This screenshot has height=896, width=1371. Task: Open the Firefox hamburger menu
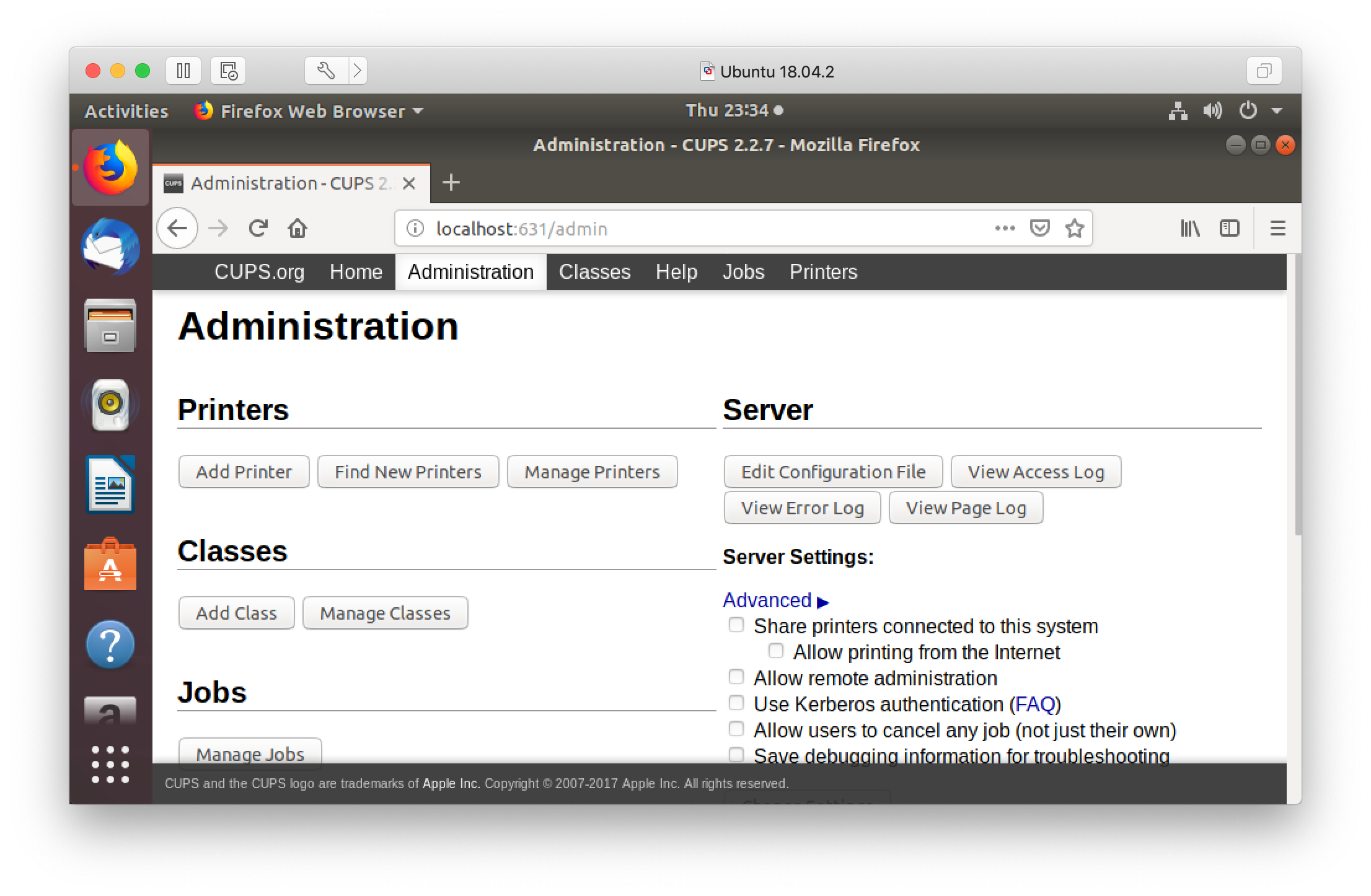click(x=1277, y=229)
